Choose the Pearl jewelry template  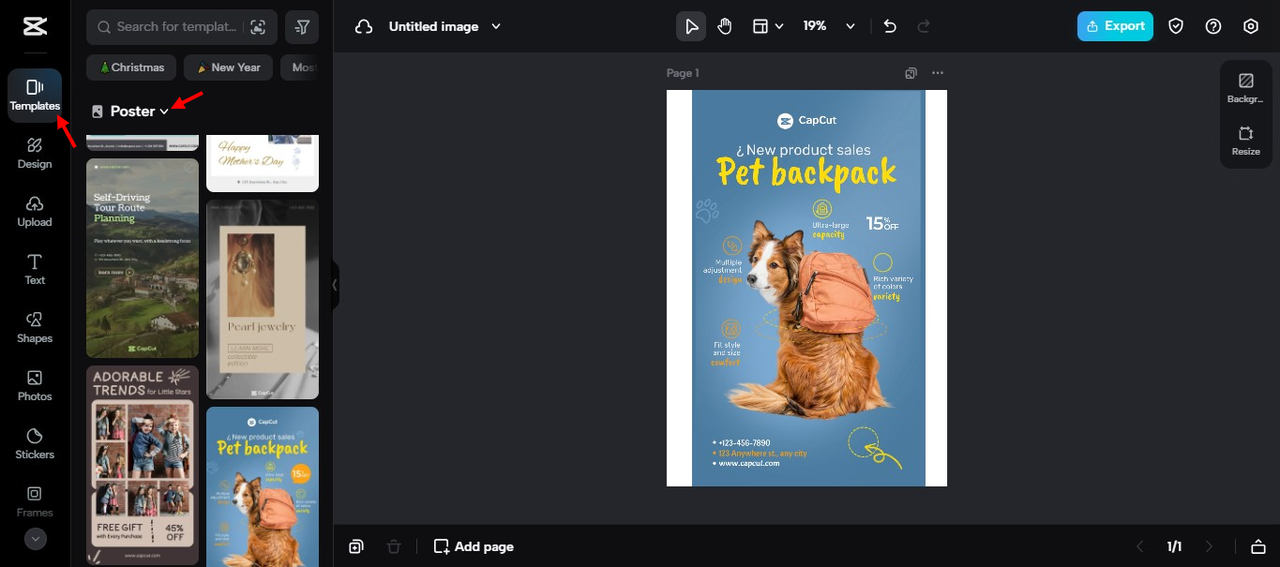pyautogui.click(x=262, y=299)
